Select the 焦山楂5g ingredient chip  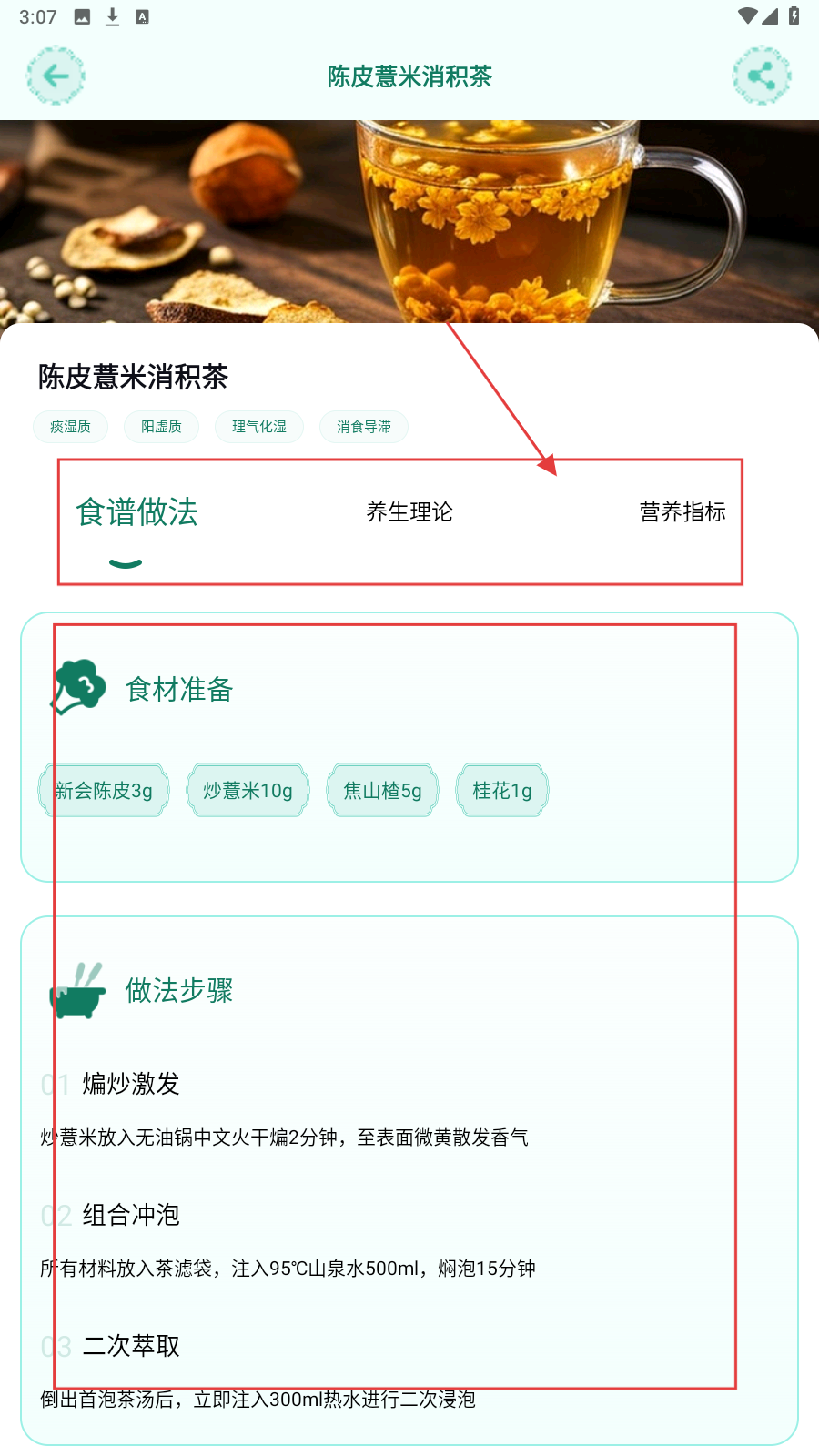click(x=383, y=790)
